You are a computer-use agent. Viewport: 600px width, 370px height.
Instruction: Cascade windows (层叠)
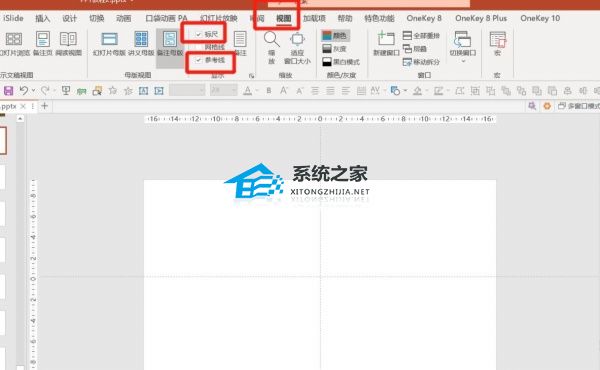pyautogui.click(x=415, y=49)
